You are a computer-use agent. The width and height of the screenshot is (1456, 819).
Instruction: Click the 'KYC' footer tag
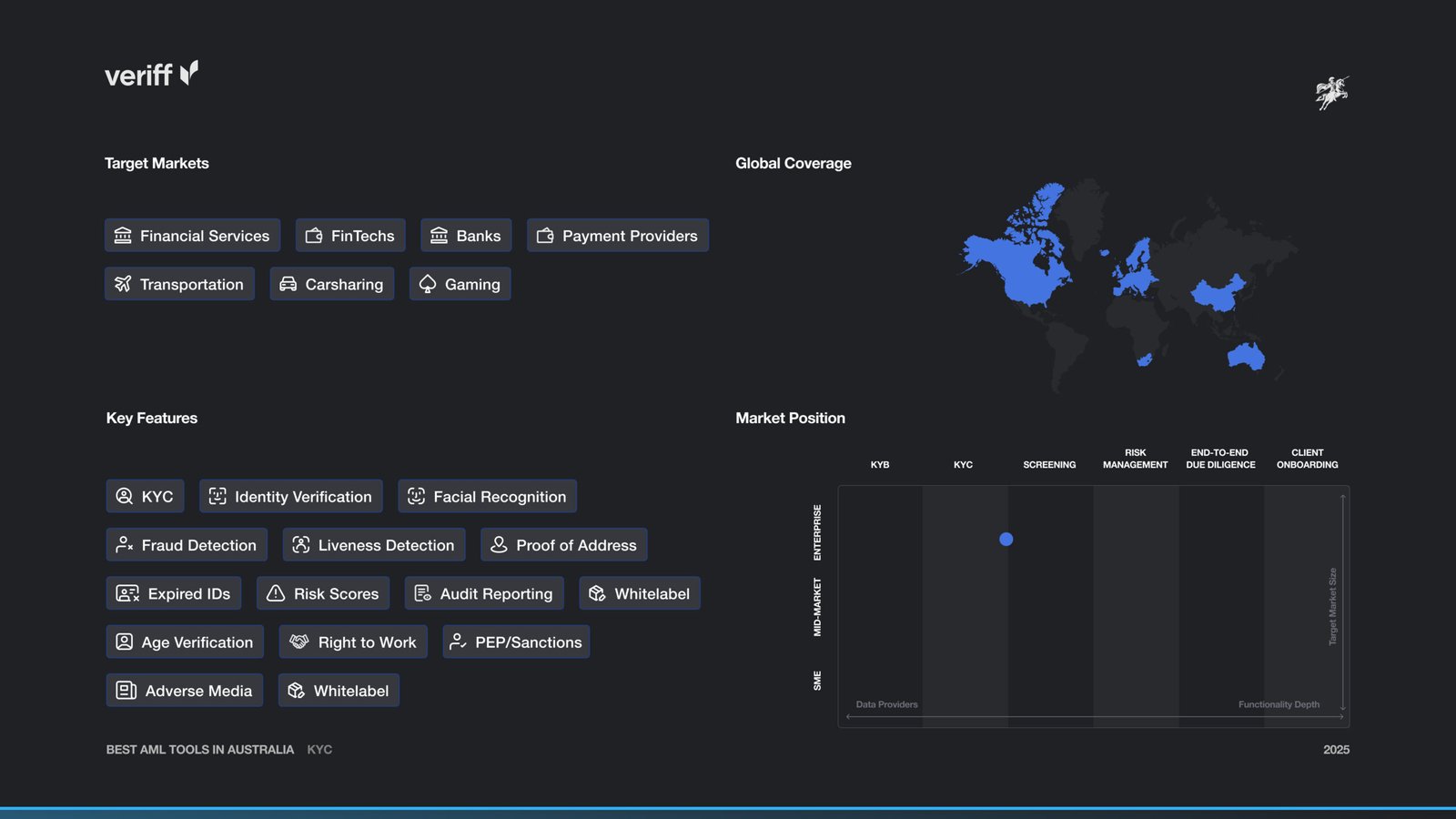pyautogui.click(x=319, y=750)
